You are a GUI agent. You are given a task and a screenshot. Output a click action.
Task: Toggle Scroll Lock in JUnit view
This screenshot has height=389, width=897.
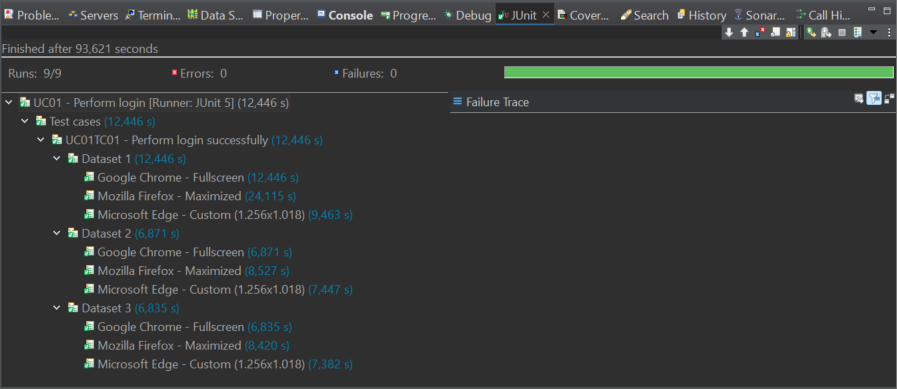(x=791, y=33)
